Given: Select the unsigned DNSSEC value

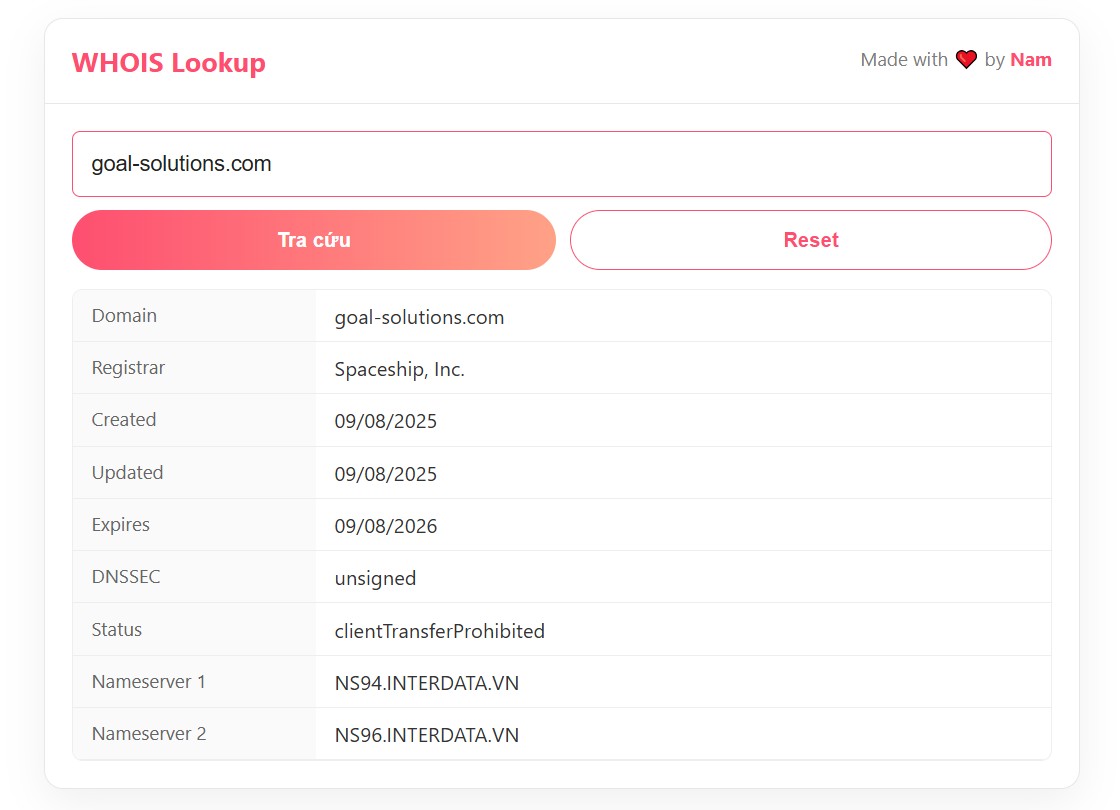Looking at the screenshot, I should pos(375,578).
